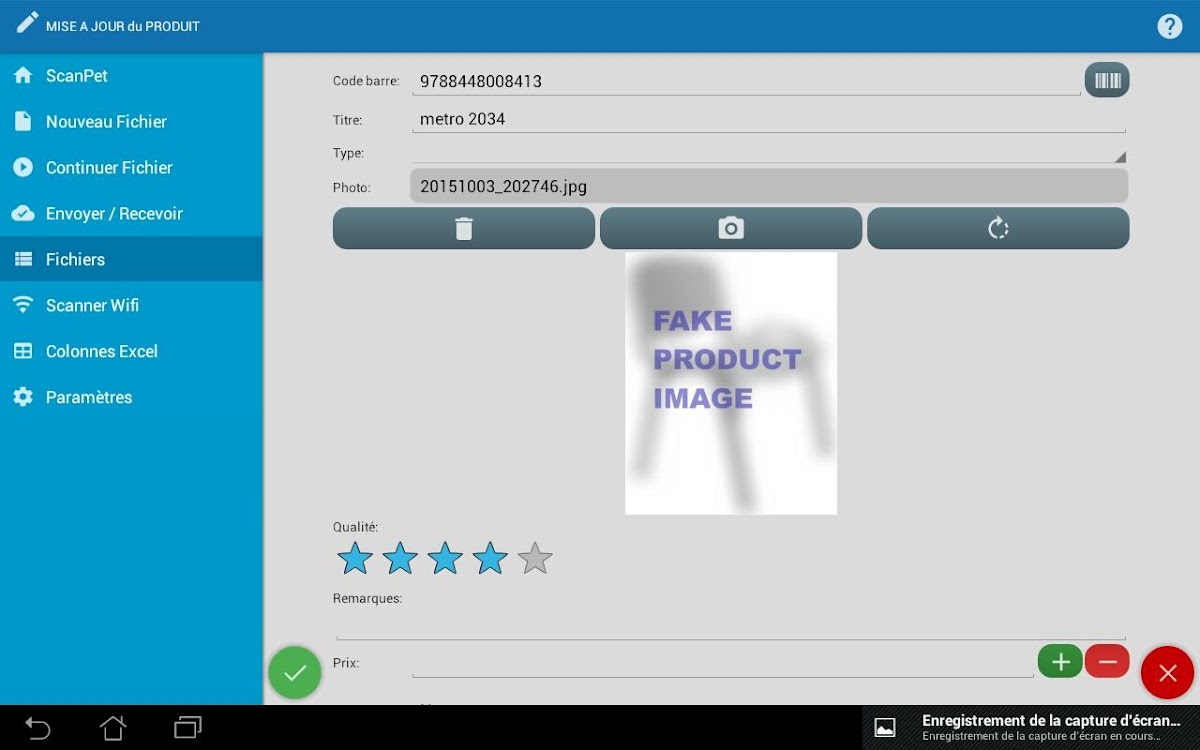Open Colonnes Excel from sidebar
Image resolution: width=1200 pixels, height=750 pixels.
point(131,351)
